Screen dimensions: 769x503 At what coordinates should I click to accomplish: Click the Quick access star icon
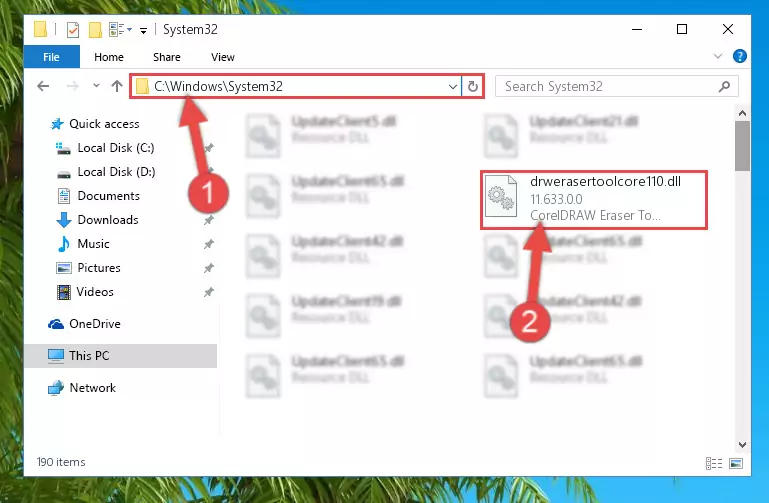click(57, 124)
